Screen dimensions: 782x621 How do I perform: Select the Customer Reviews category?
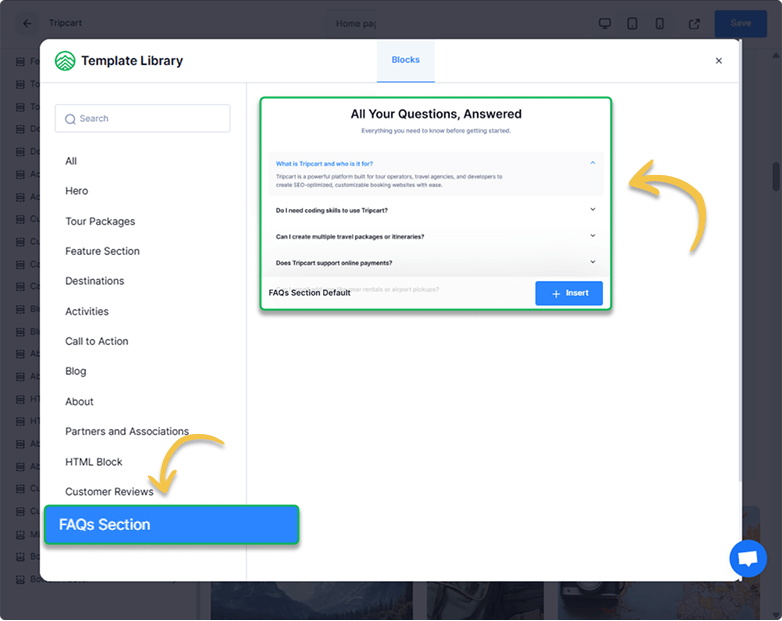tap(109, 492)
